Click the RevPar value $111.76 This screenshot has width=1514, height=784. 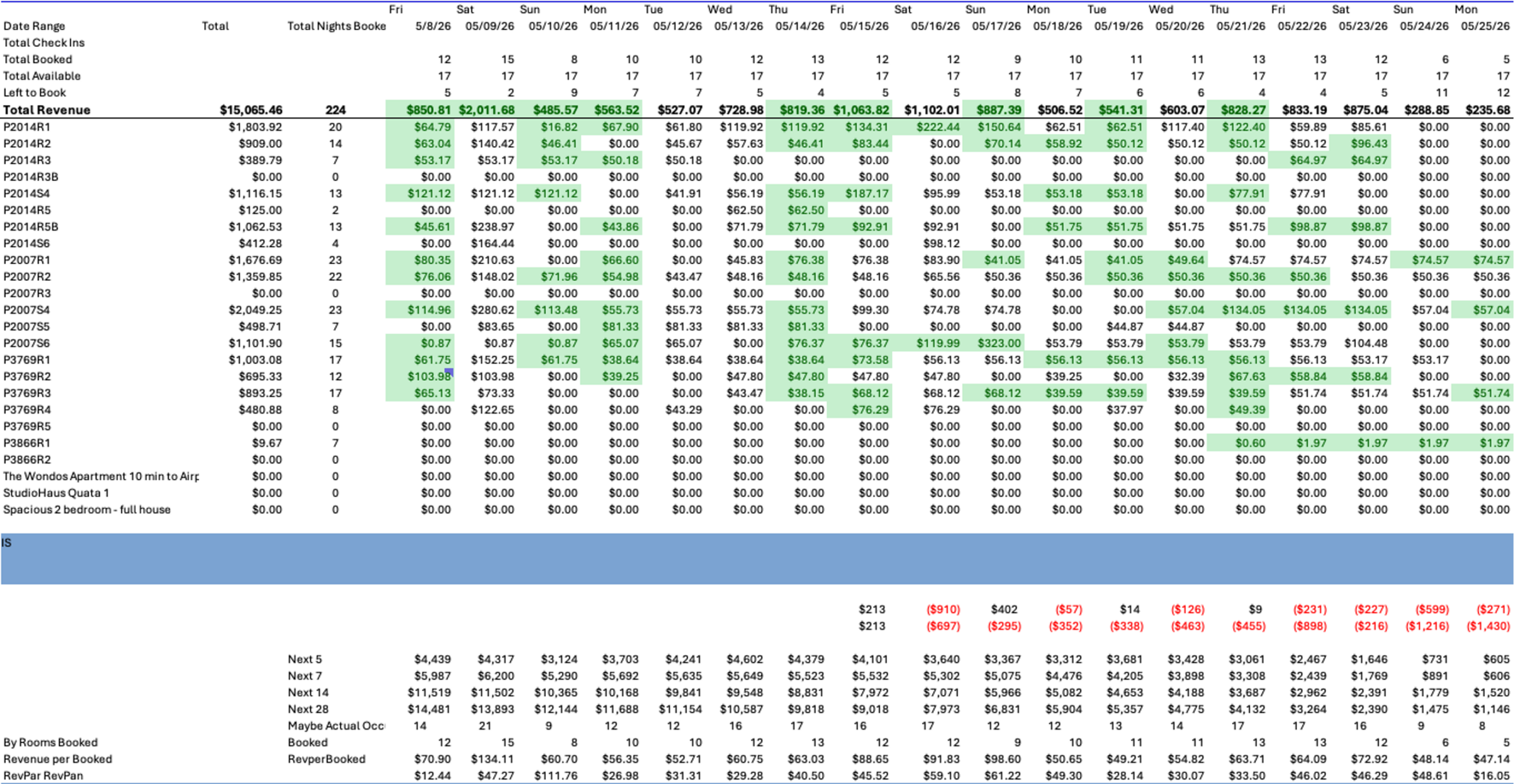tap(556, 776)
